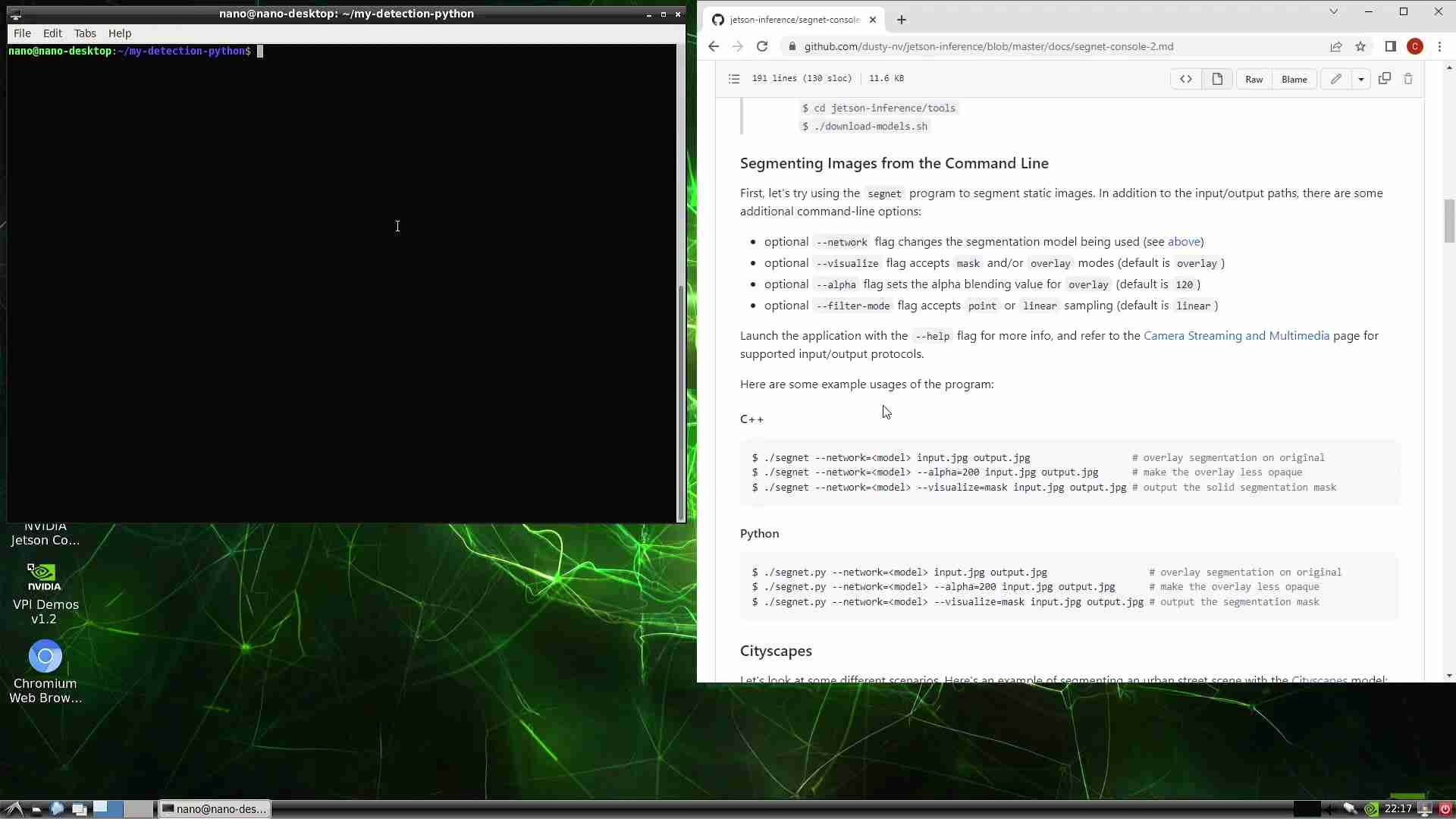
Task: Toggle the browser side panel icon
Action: [1390, 46]
